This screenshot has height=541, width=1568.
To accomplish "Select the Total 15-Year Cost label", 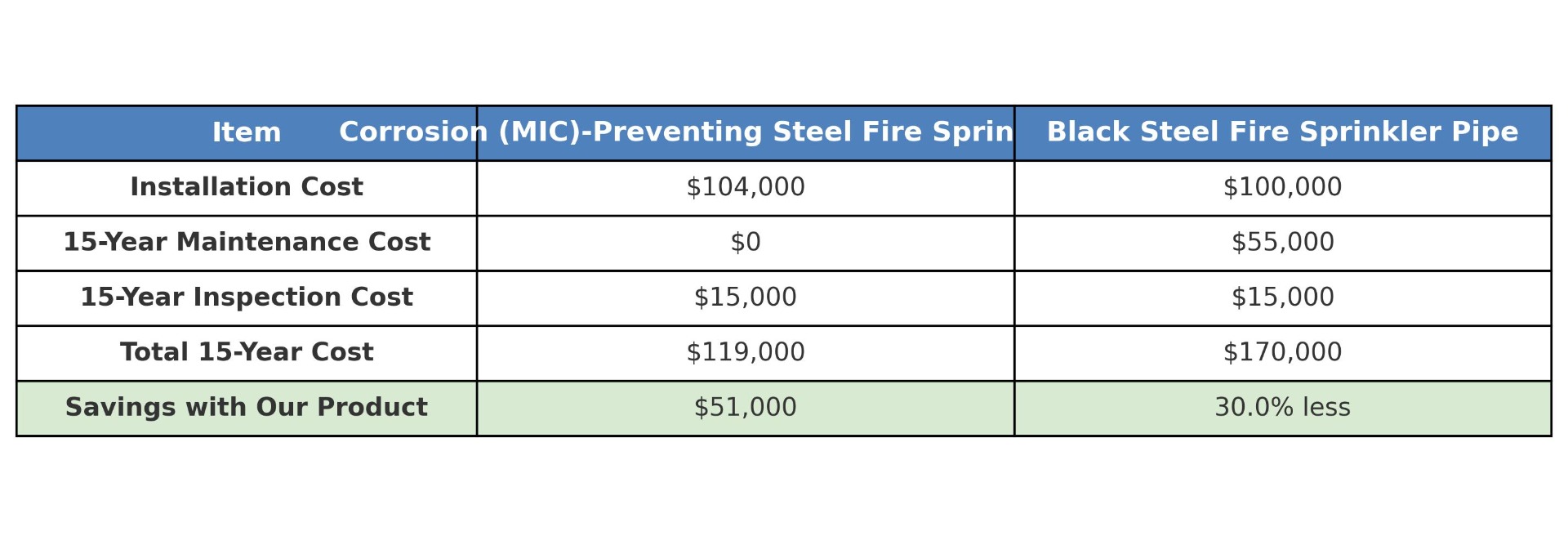I will click(247, 353).
